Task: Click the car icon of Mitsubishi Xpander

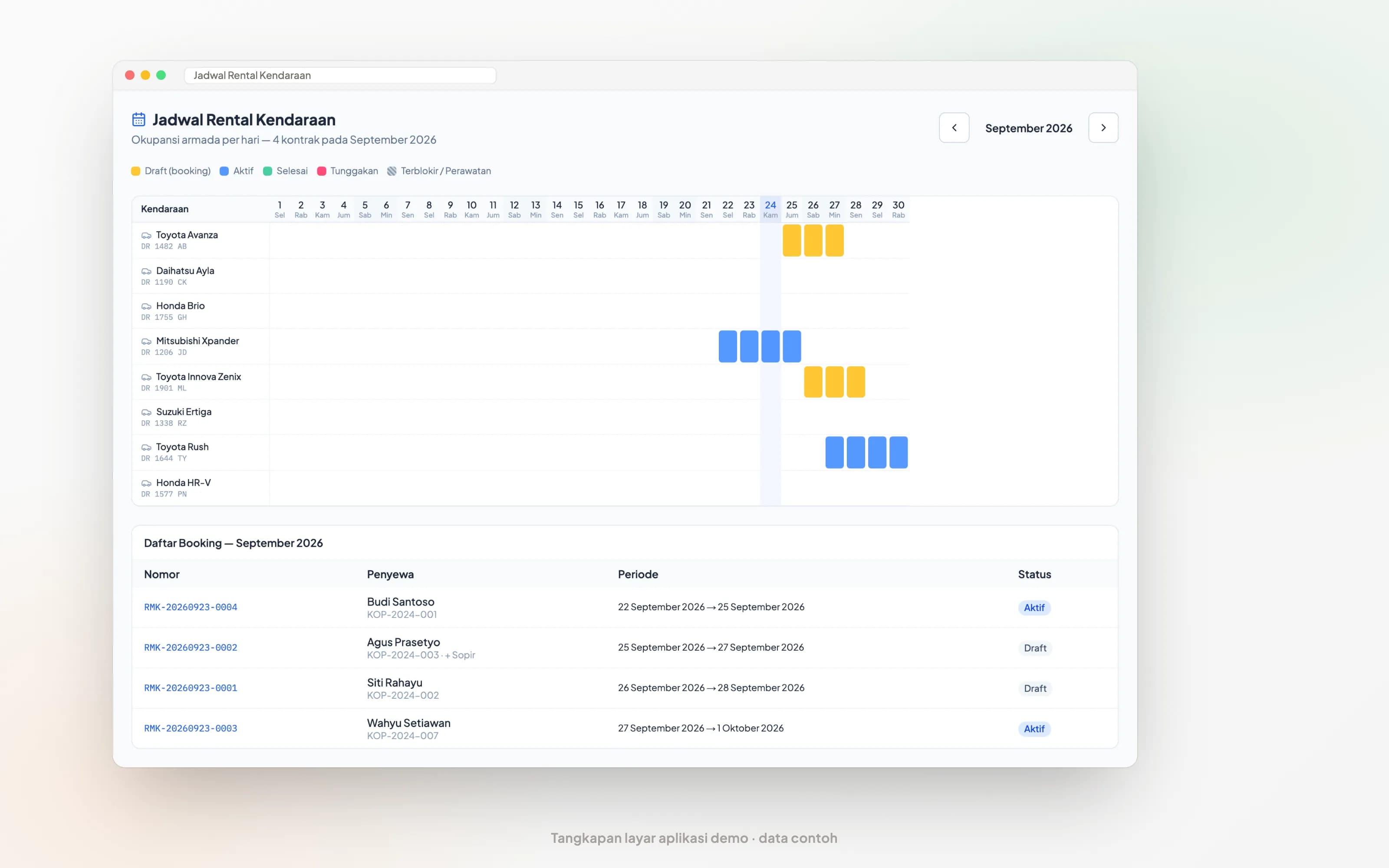Action: [x=146, y=341]
